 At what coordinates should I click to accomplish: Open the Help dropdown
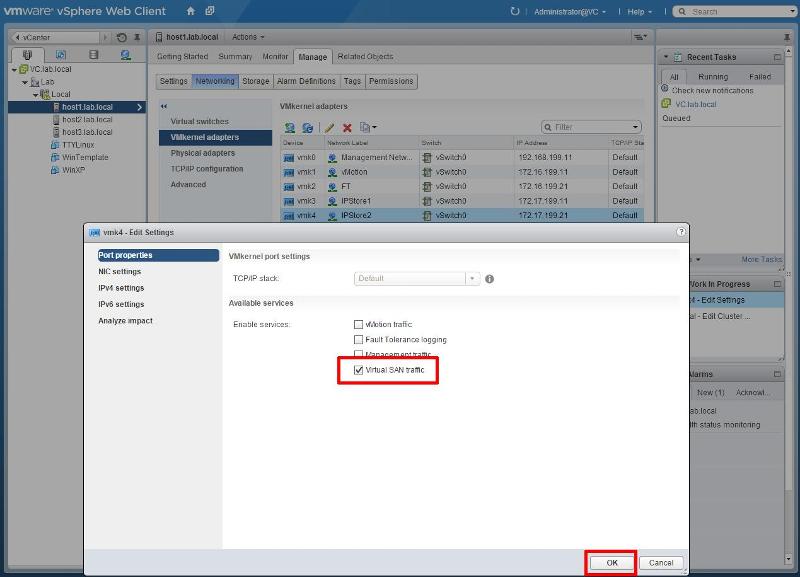pyautogui.click(x=639, y=12)
